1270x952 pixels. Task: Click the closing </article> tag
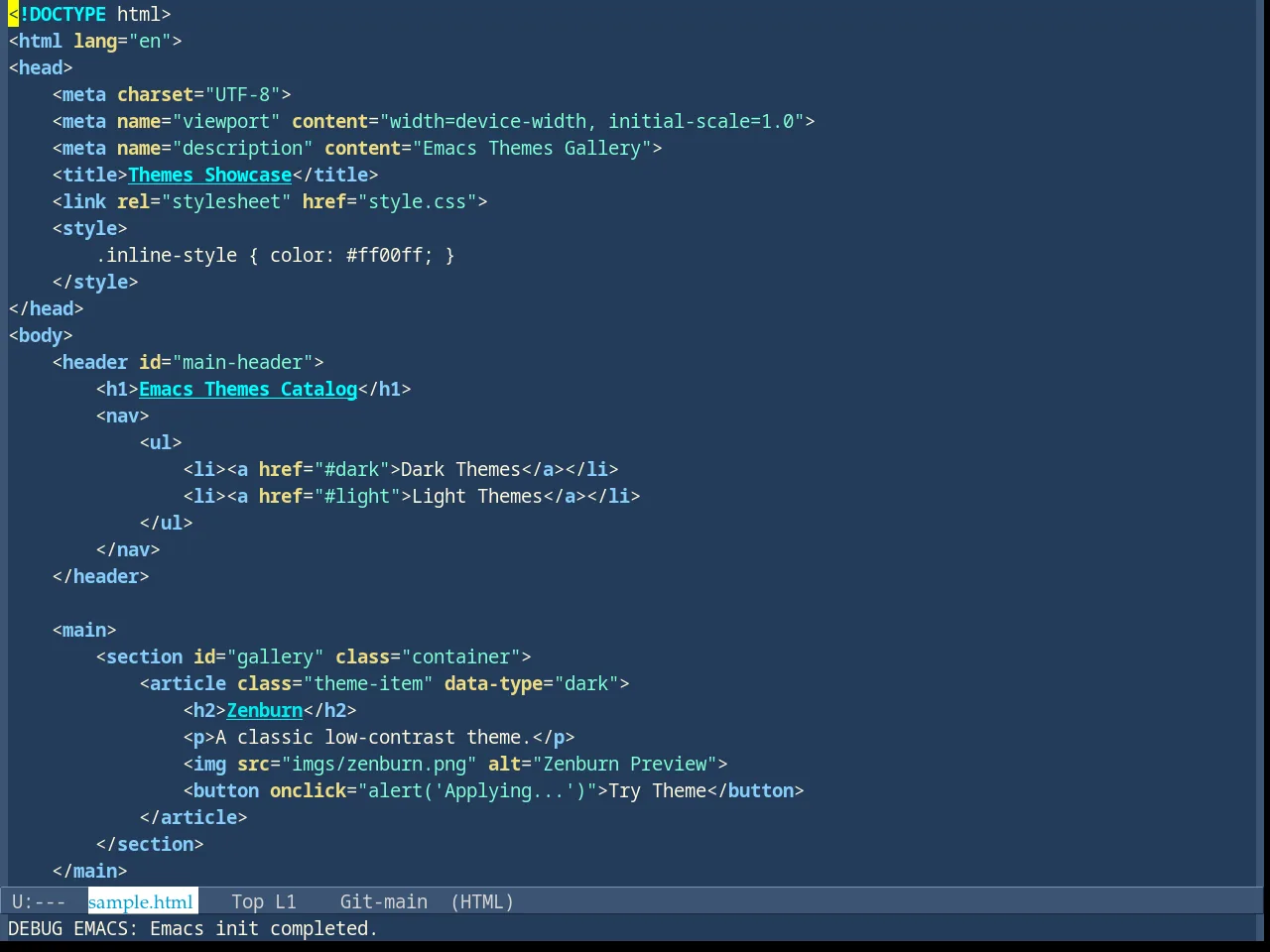[x=193, y=817]
